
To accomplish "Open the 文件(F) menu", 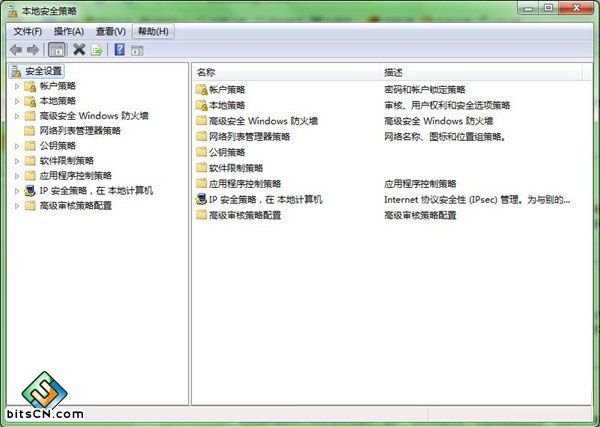I will 28,31.
